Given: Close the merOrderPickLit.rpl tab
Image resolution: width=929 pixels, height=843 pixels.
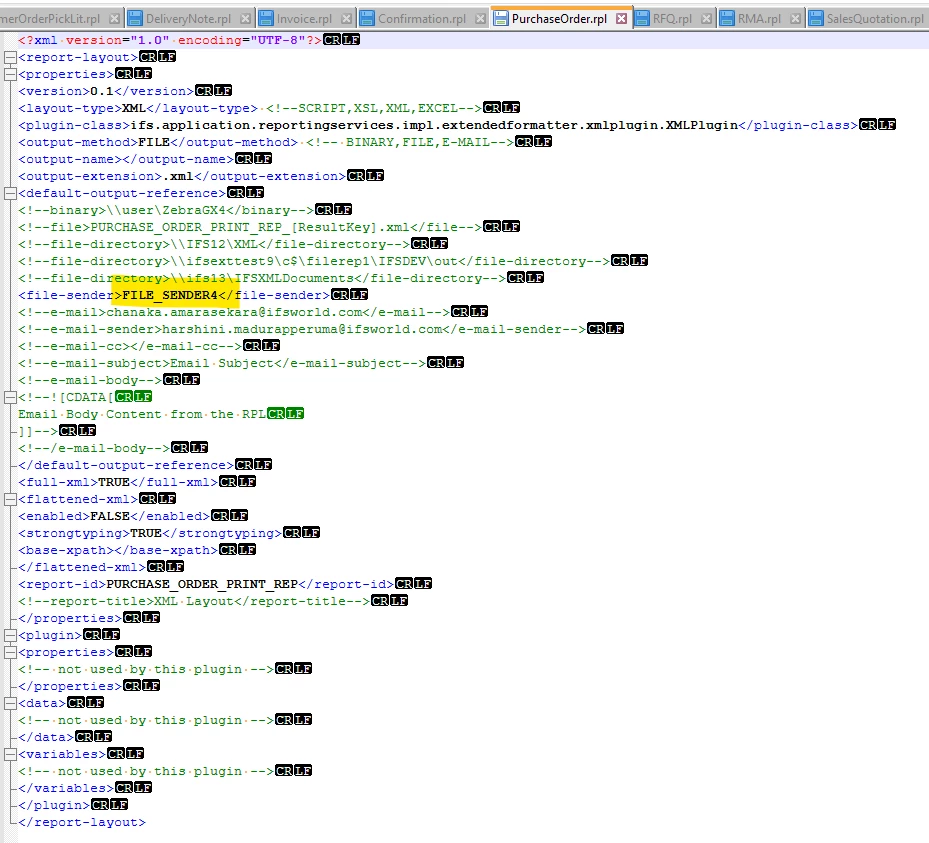Looking at the screenshot, I should pos(114,19).
